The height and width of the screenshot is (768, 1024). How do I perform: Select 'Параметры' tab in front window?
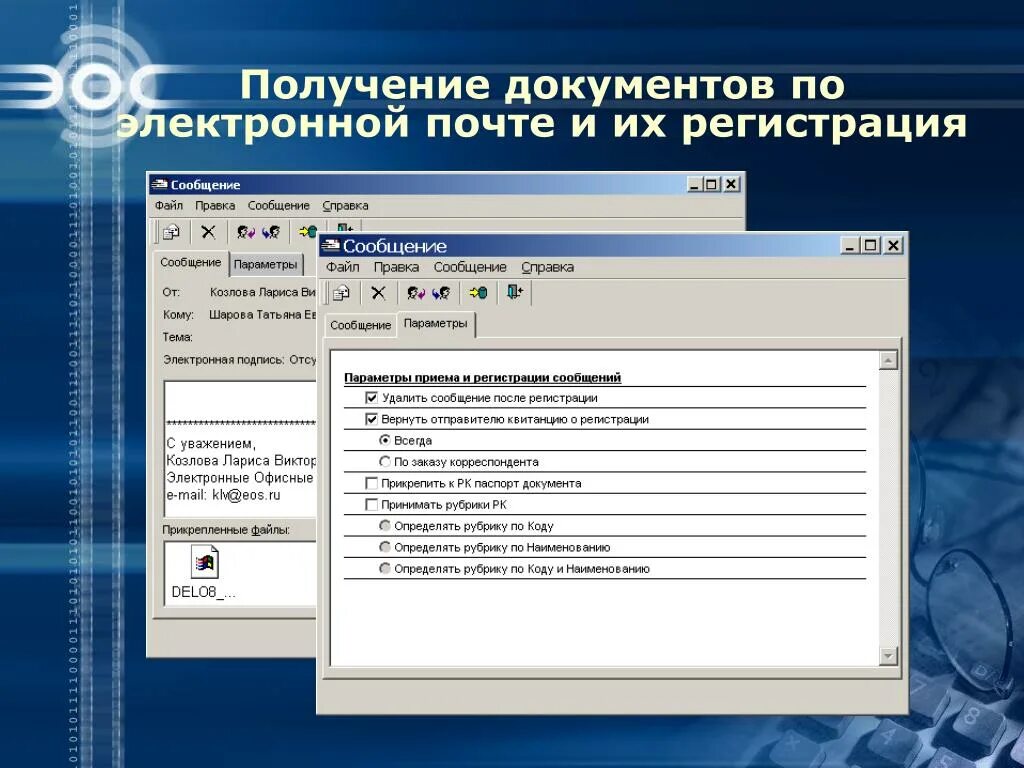[436, 323]
